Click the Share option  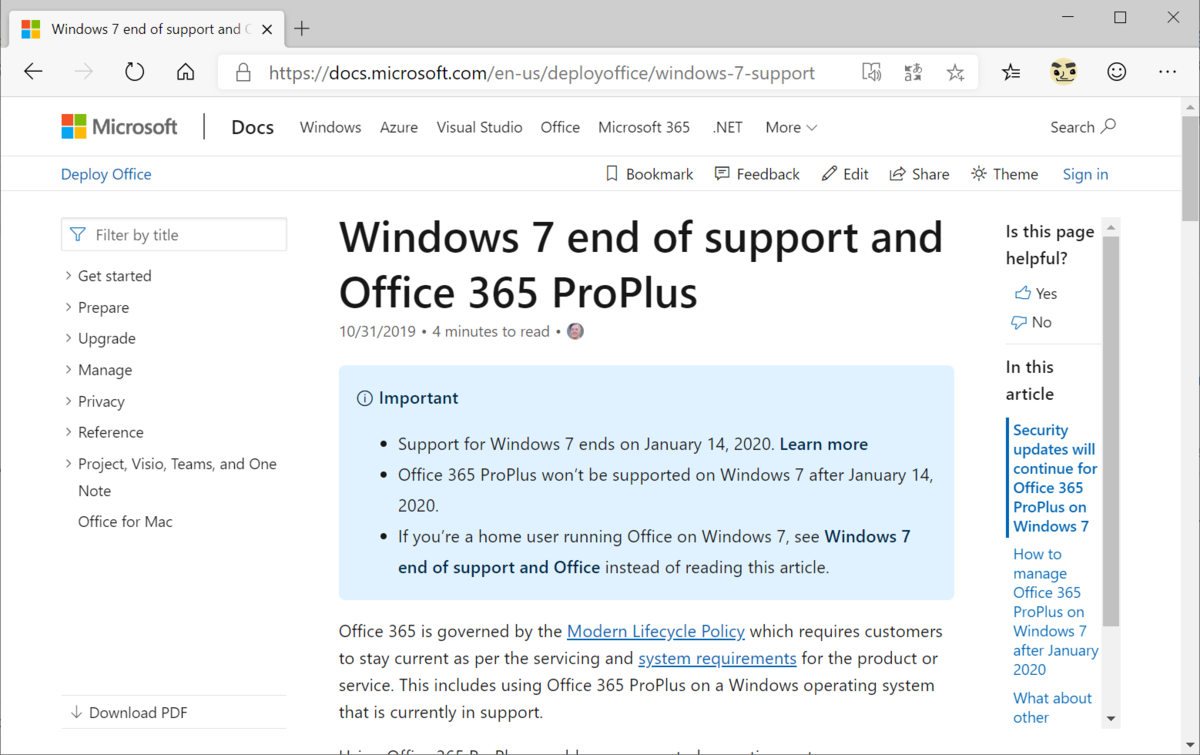(x=919, y=174)
